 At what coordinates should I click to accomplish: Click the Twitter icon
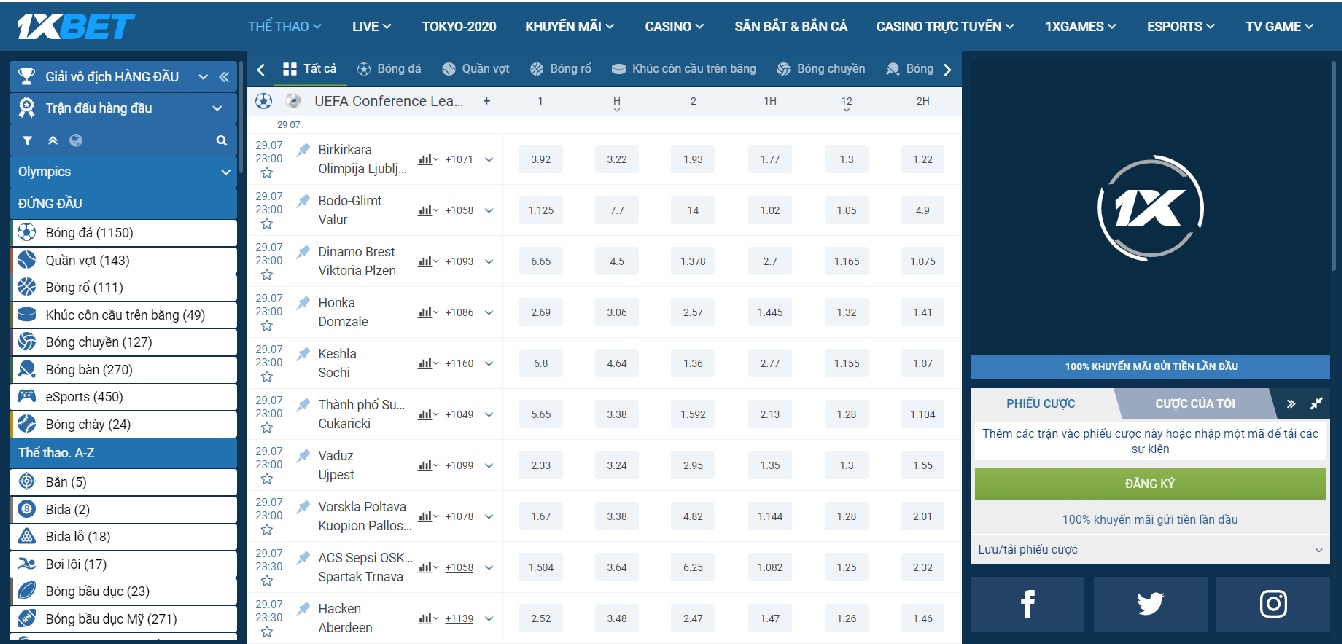pos(1150,603)
